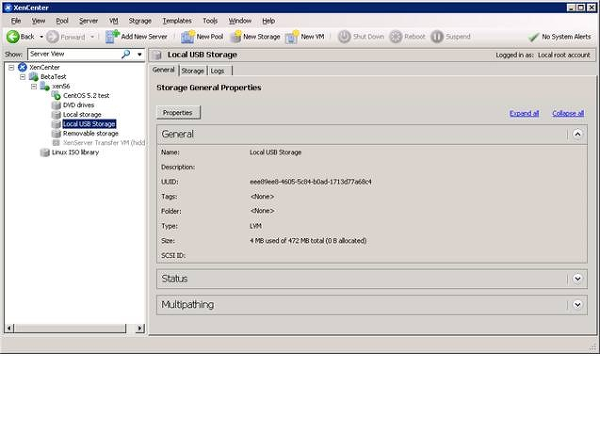The width and height of the screenshot is (600, 433).
Task: Click the No System Alerts checkmark icon
Action: [x=533, y=37]
